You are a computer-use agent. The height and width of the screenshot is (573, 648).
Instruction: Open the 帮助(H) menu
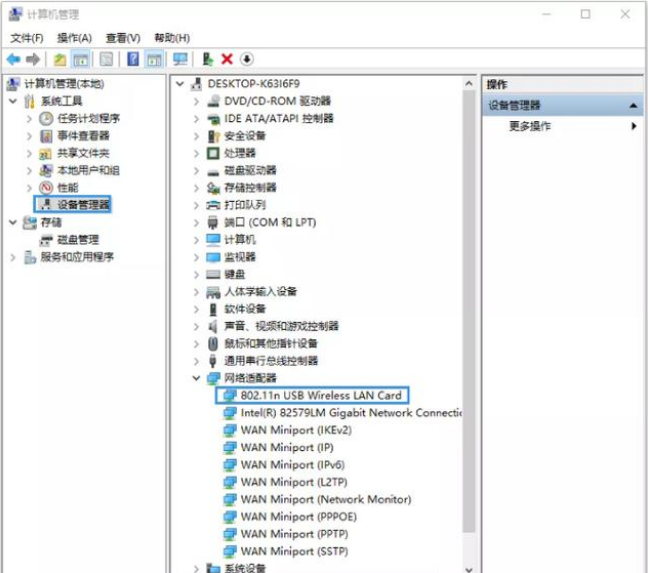(x=172, y=38)
